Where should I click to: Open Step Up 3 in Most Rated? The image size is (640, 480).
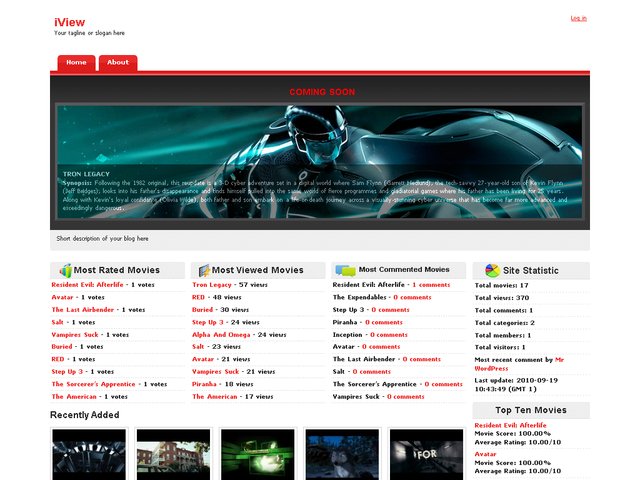click(x=67, y=371)
